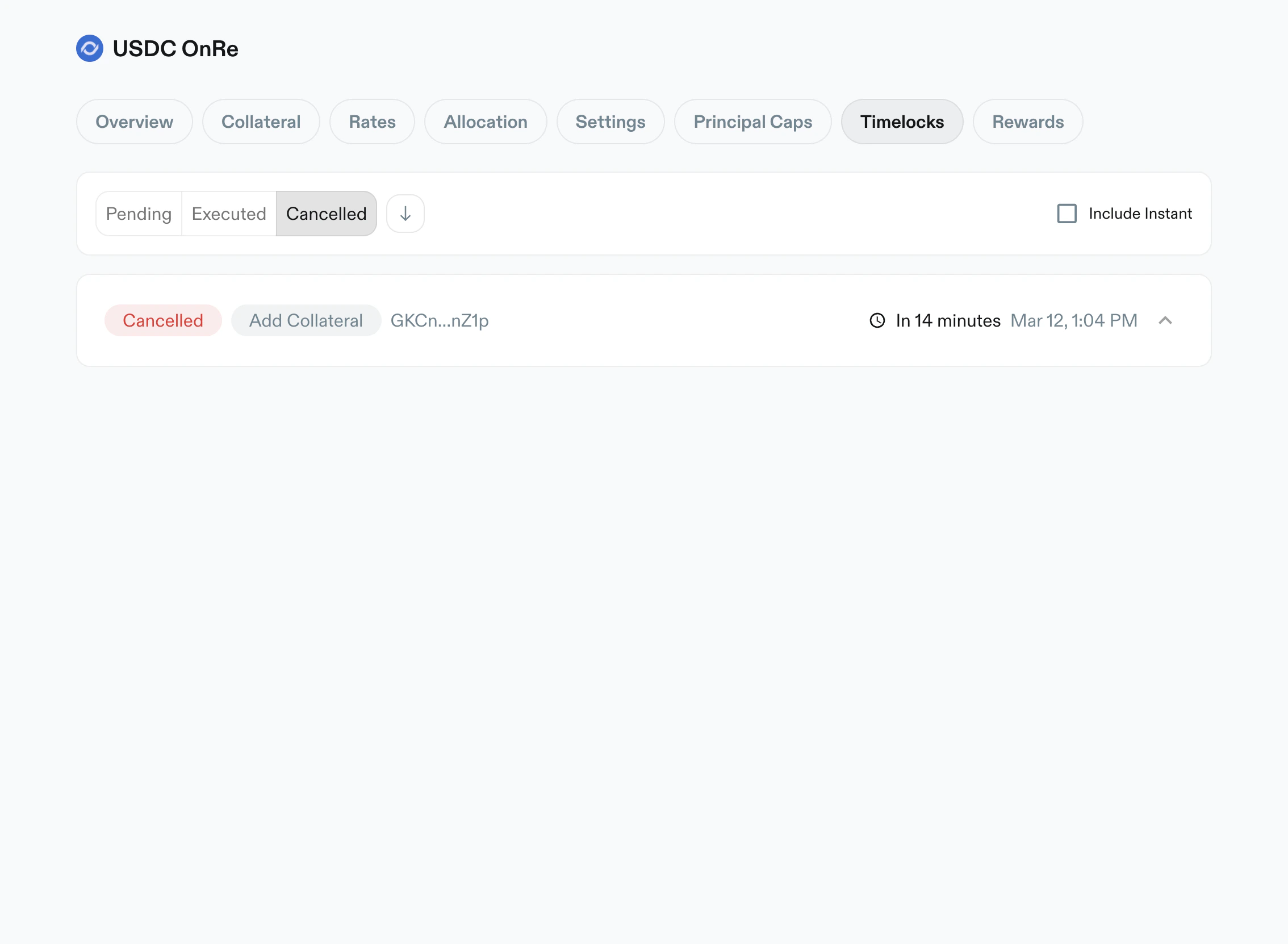1288x944 pixels.
Task: Click the sort direction arrow button
Action: click(405, 214)
